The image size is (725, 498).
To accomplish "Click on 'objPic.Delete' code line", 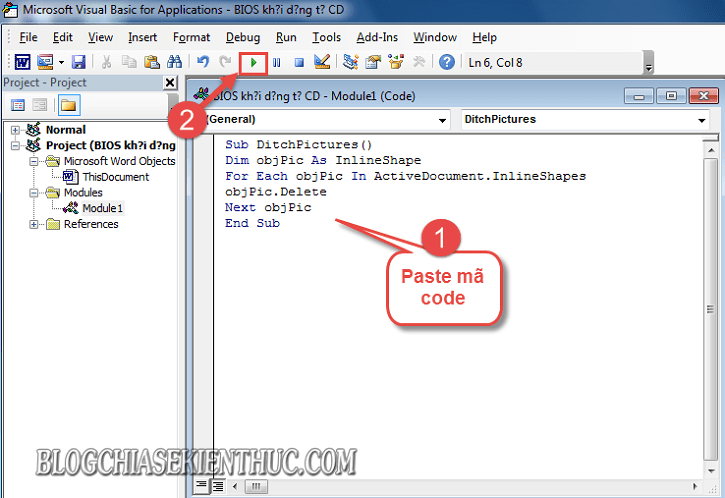I will pos(276,192).
